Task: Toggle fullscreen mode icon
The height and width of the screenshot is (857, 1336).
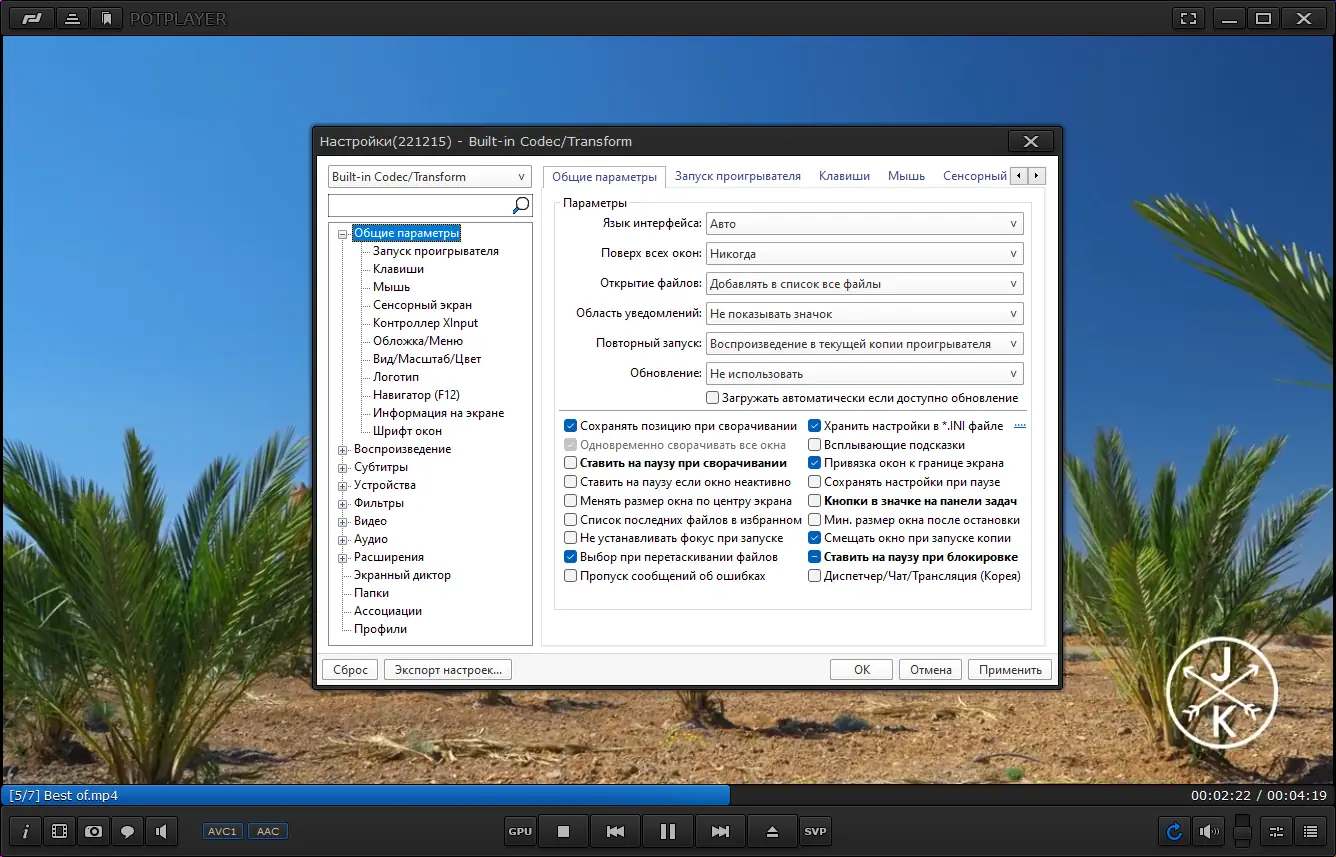Action: [x=1188, y=18]
